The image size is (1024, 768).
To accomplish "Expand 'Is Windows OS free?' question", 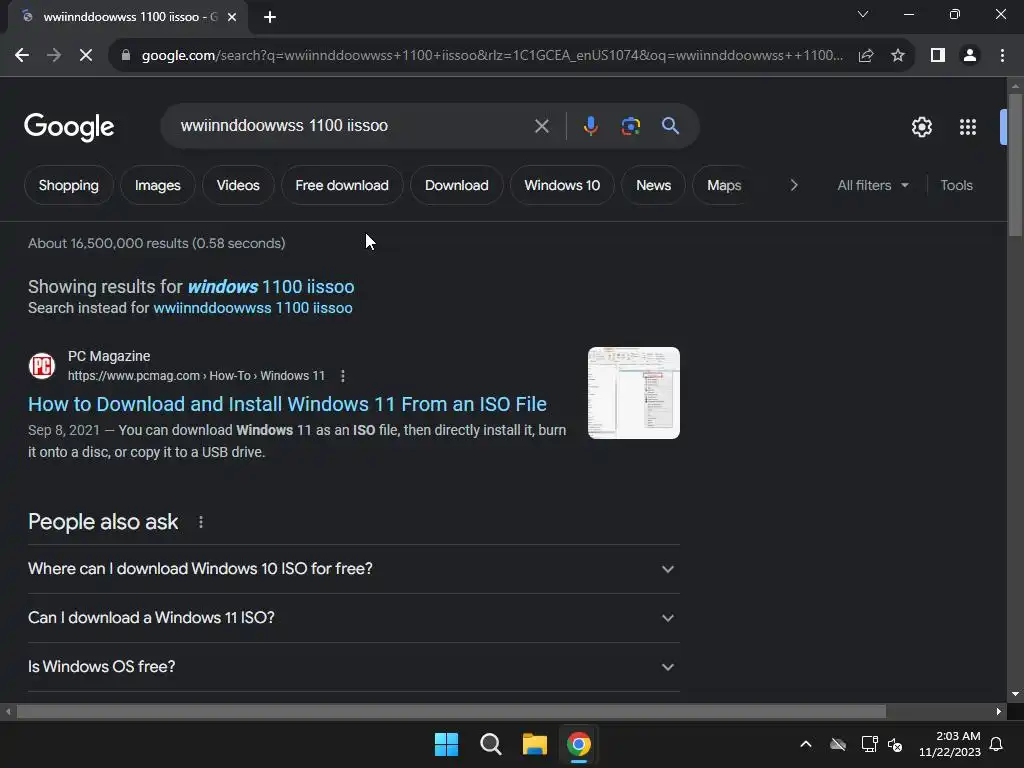I will pos(353,667).
